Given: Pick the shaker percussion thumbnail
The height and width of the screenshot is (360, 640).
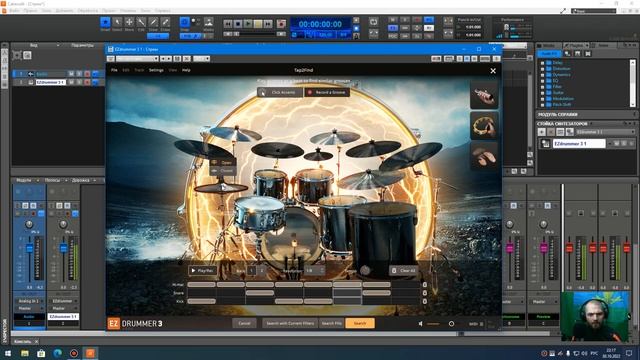Looking at the screenshot, I should pyautogui.click(x=484, y=96).
